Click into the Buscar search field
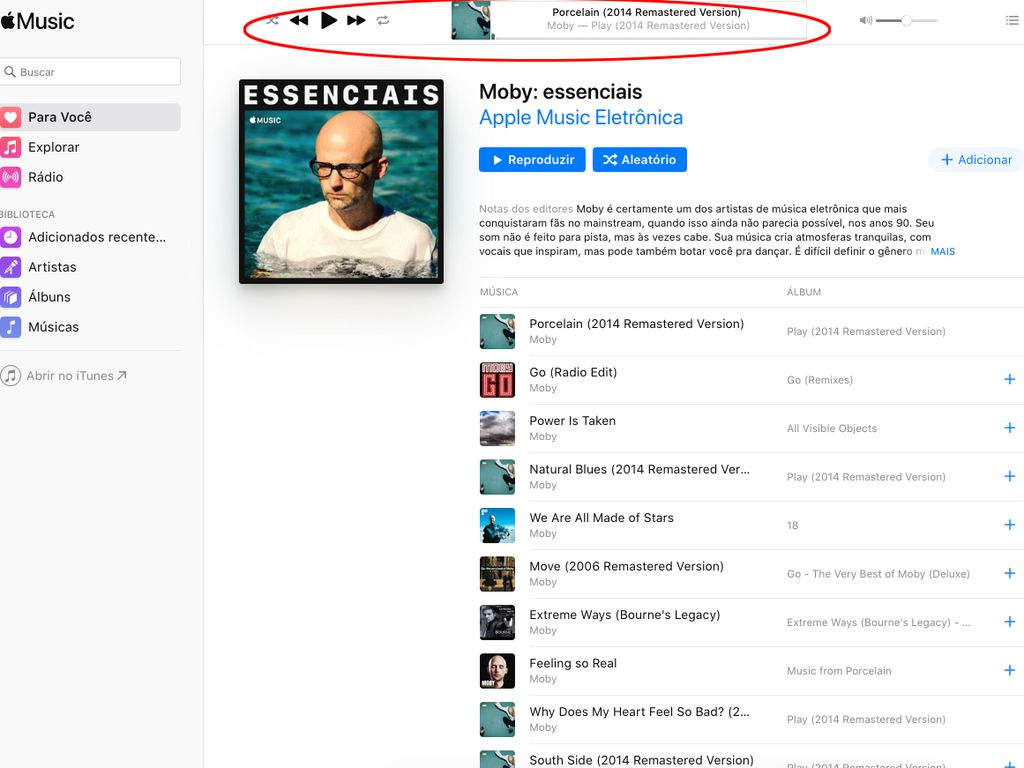 tap(91, 71)
